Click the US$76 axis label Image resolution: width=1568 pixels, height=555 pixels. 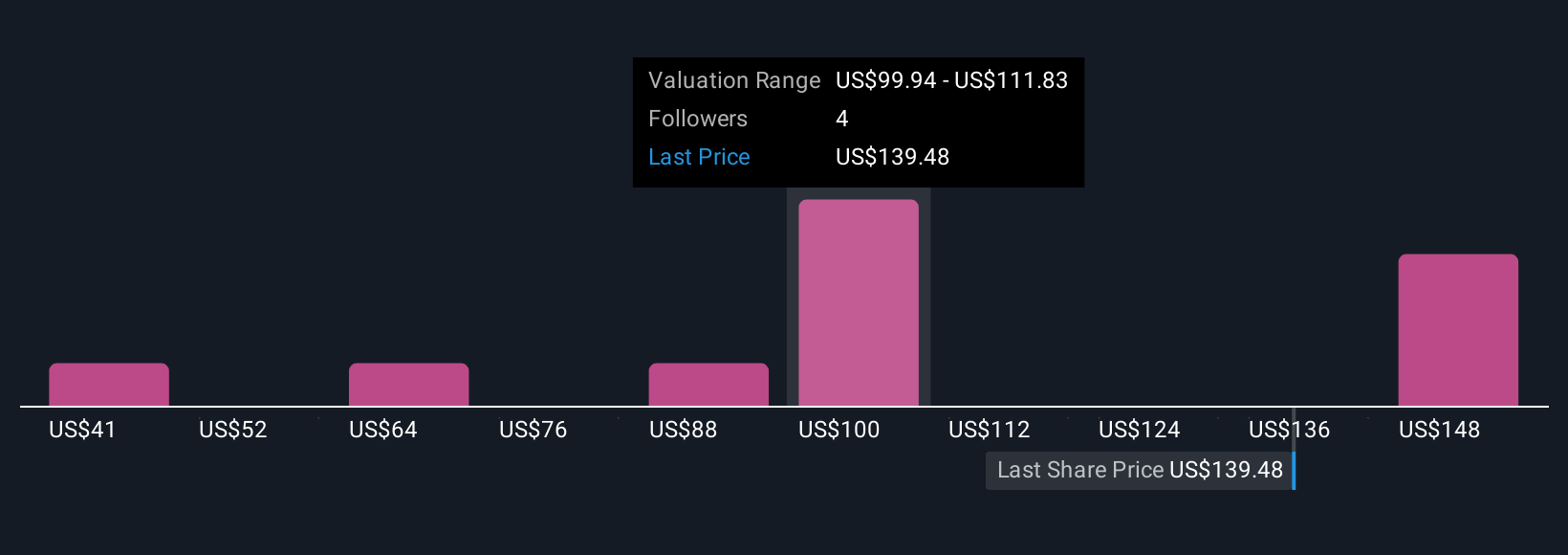tap(534, 430)
